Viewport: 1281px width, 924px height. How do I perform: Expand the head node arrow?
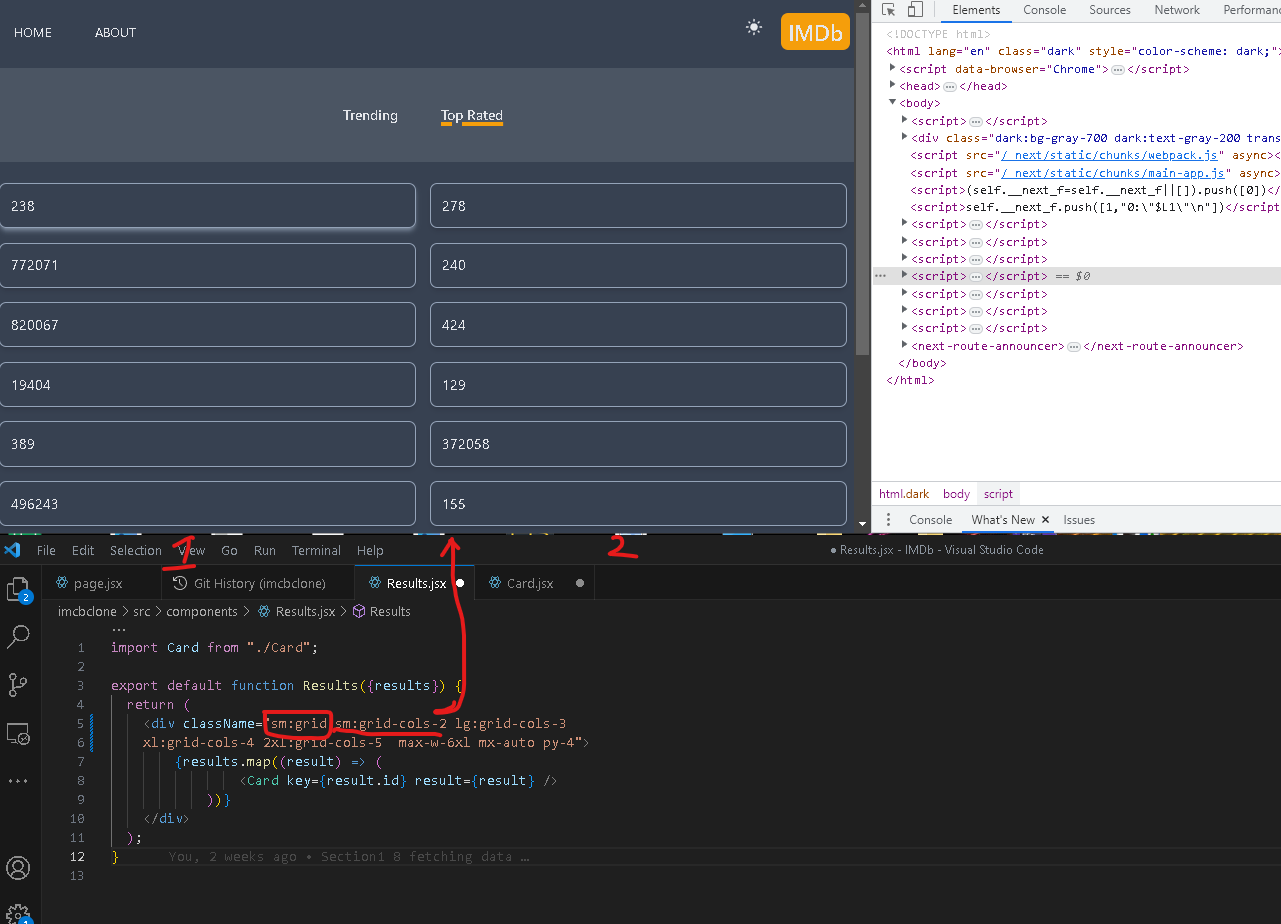pyautogui.click(x=893, y=85)
